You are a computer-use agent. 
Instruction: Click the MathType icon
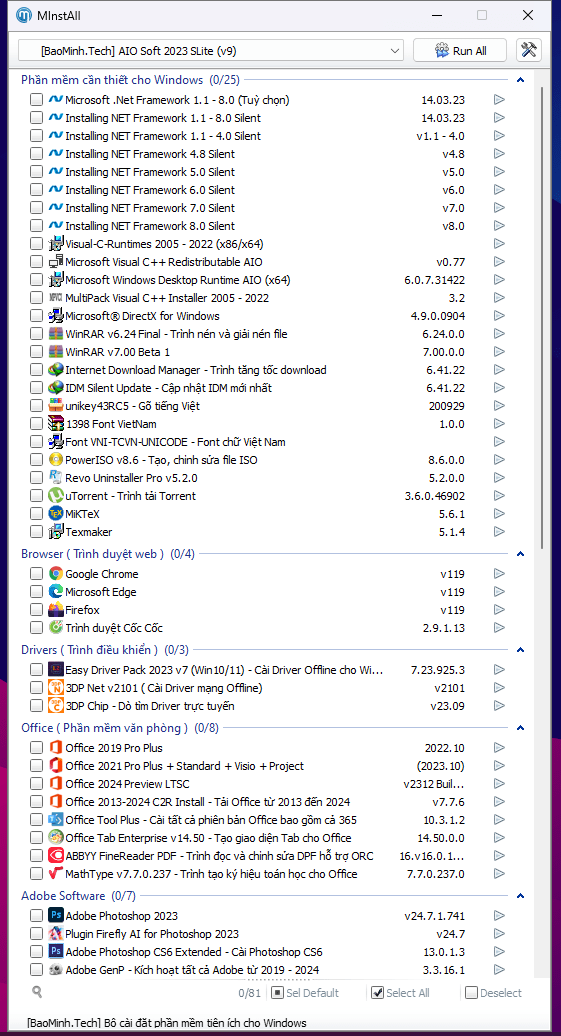coord(56,874)
